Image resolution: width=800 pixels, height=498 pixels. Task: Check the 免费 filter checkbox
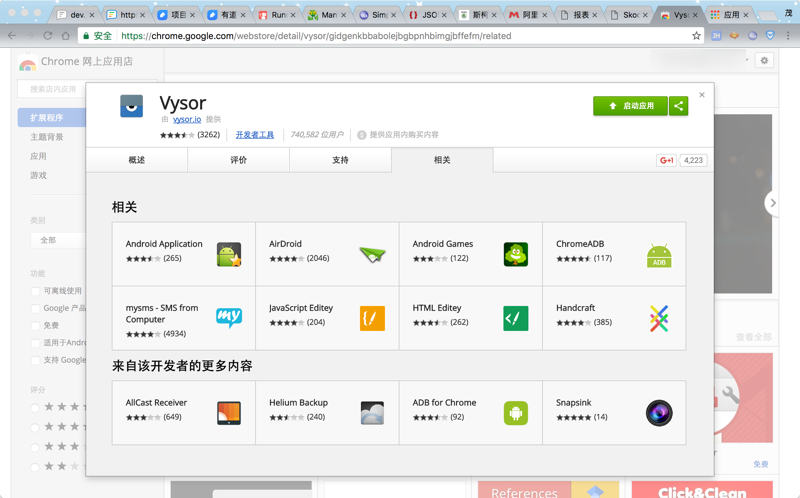pos(35,326)
